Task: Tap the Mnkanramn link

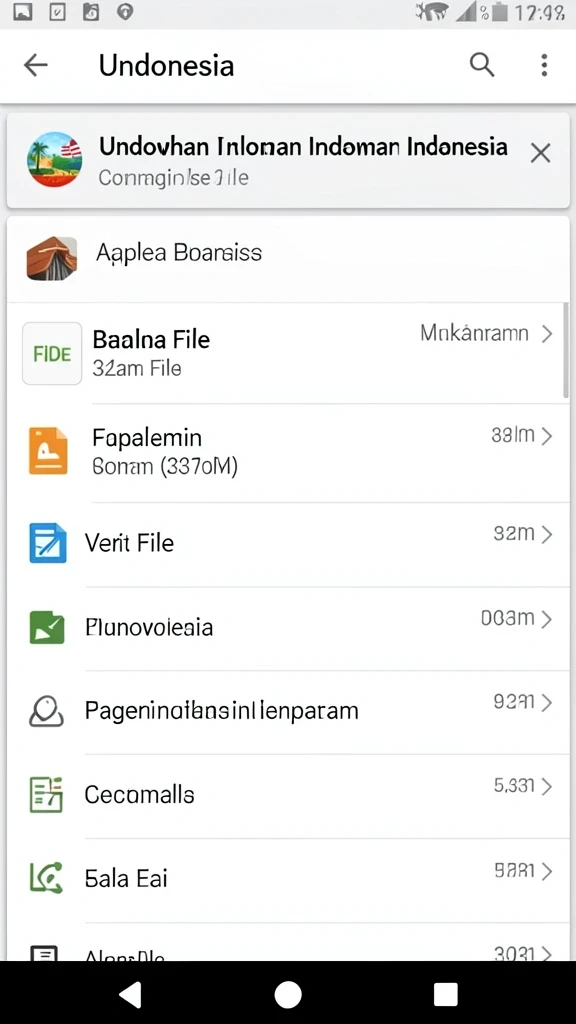Action: click(474, 334)
